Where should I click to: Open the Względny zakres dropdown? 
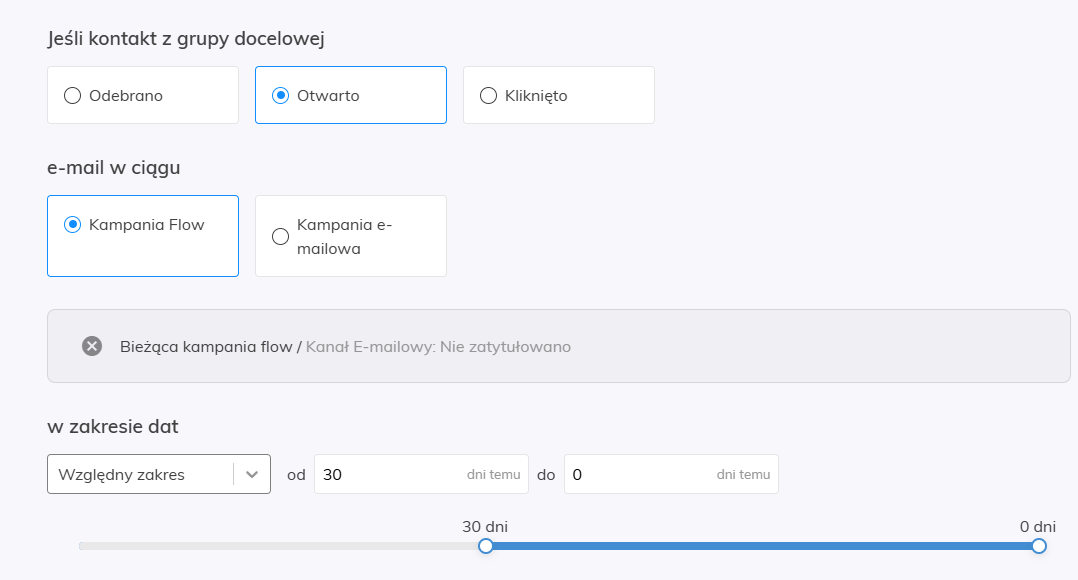[x=140, y=474]
